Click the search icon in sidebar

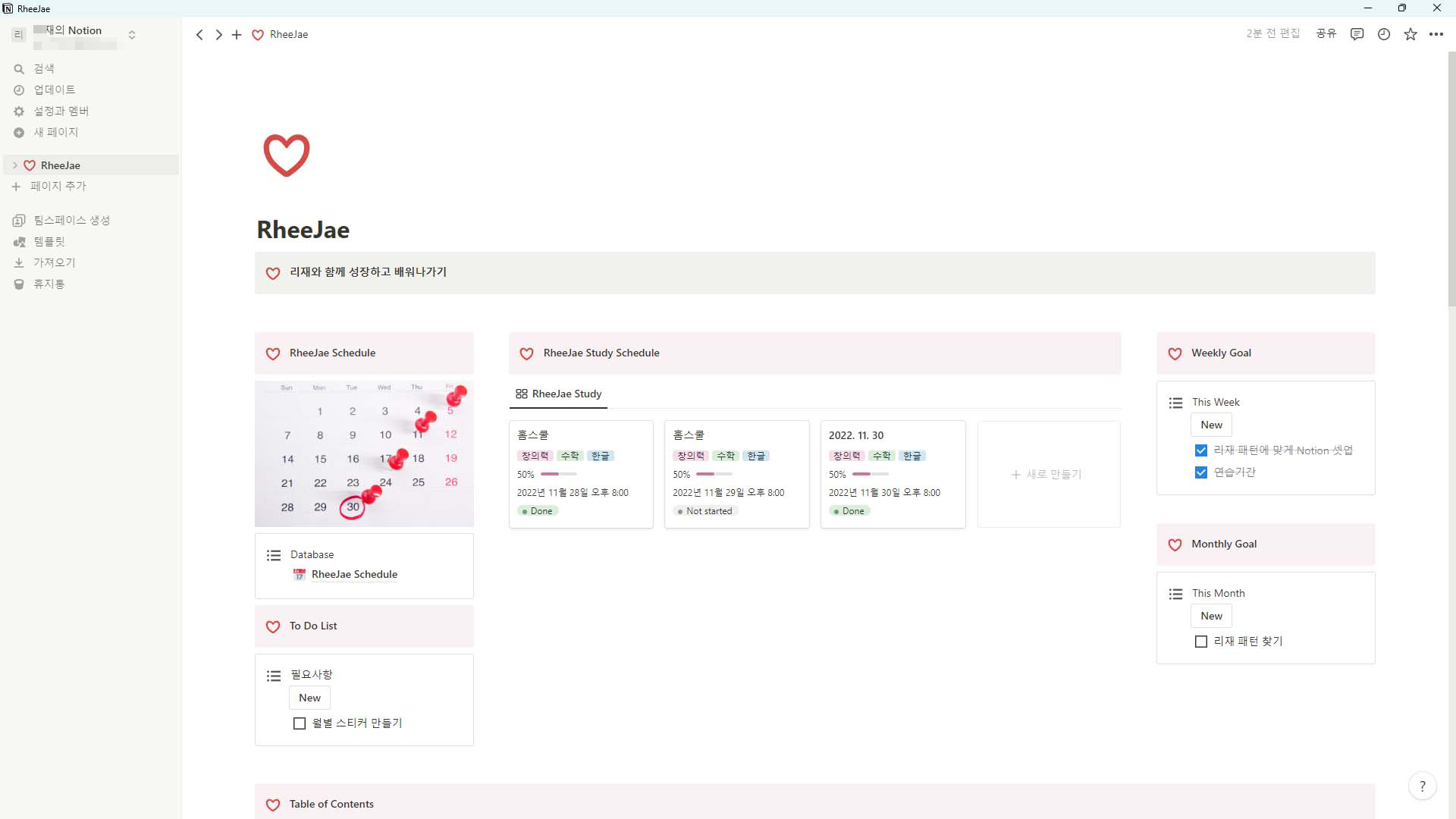coord(19,69)
